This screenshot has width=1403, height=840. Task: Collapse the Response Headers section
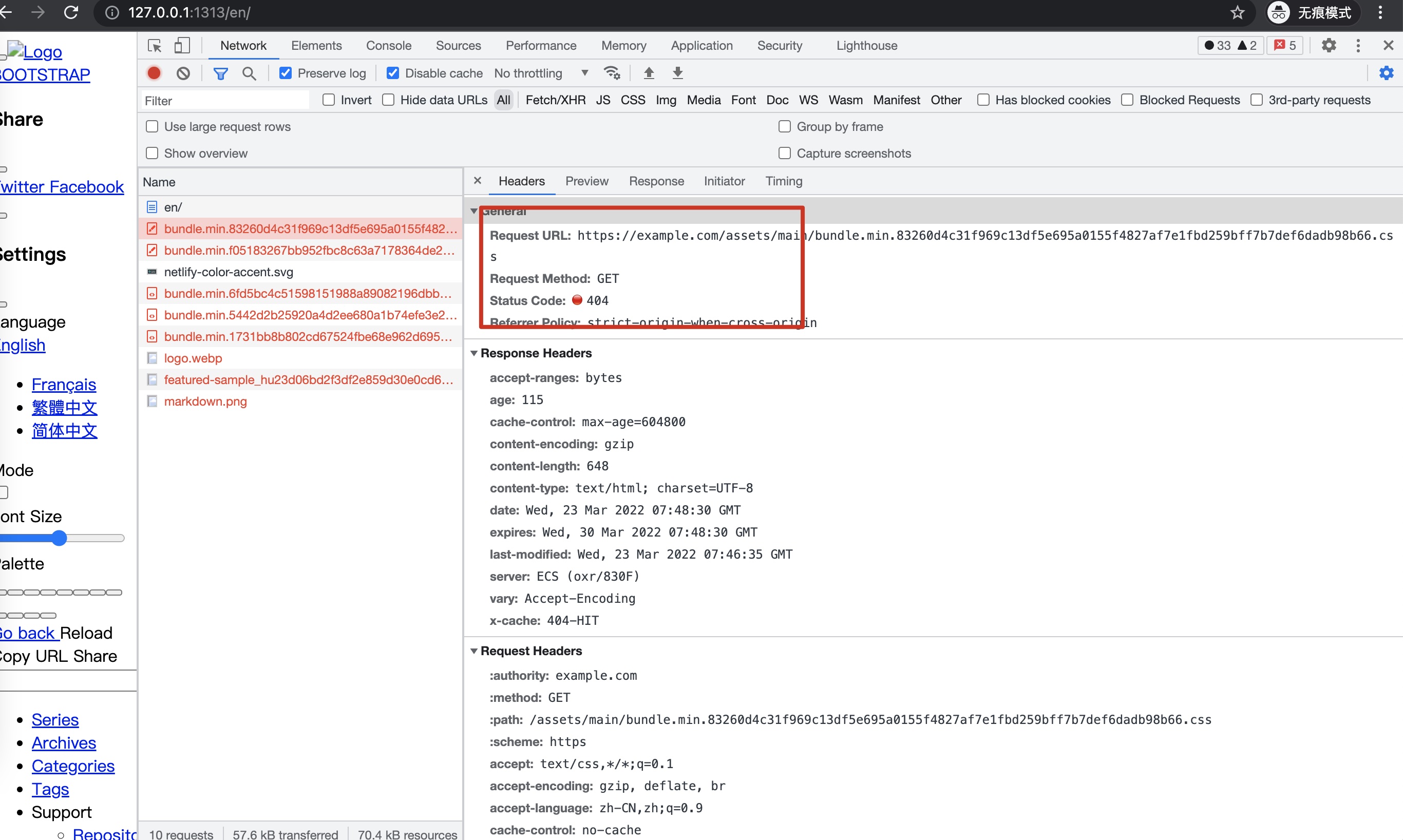(473, 353)
